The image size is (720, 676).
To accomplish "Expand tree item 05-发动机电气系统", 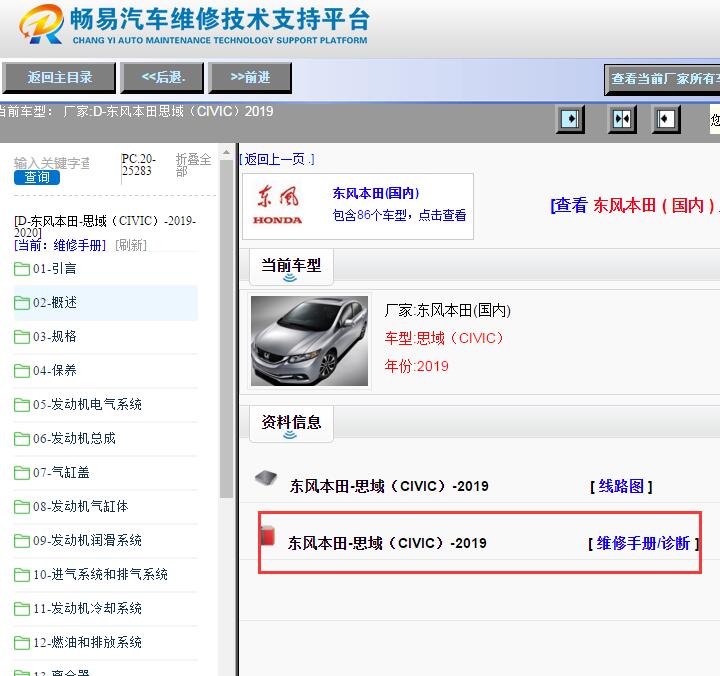I will click(x=87, y=405).
